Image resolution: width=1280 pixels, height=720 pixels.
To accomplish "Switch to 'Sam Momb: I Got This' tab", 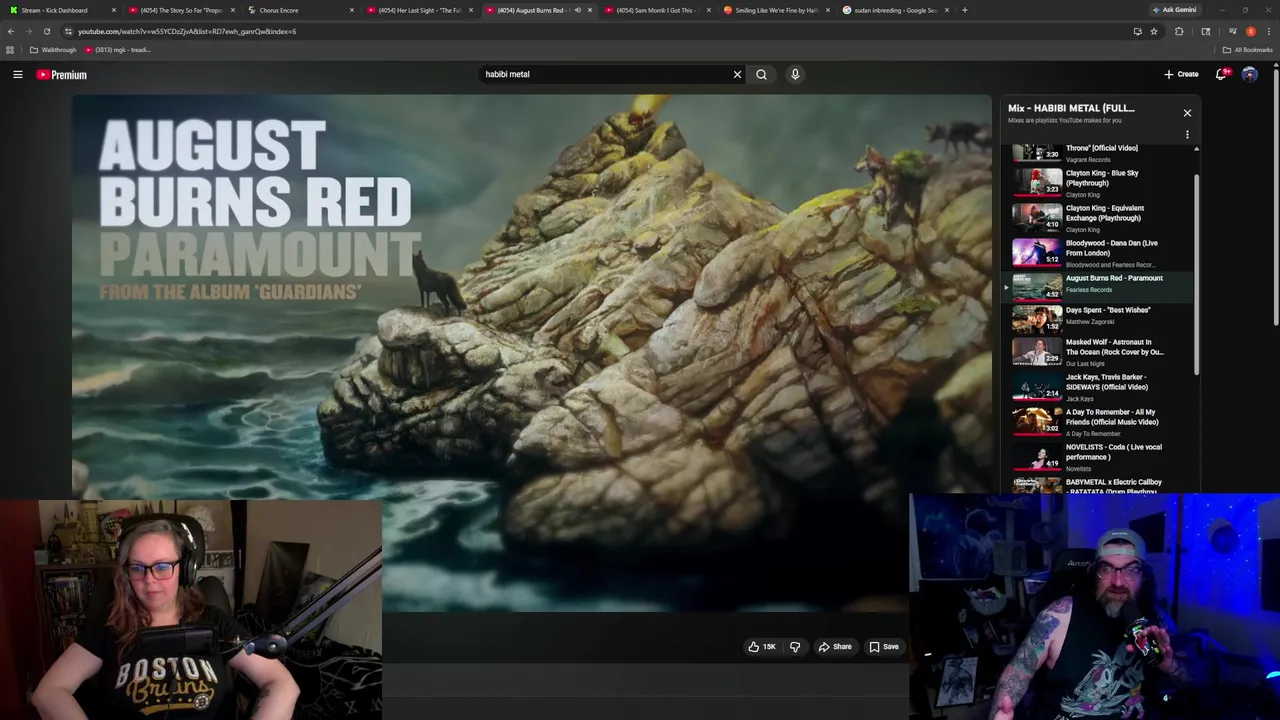I will pyautogui.click(x=657, y=10).
